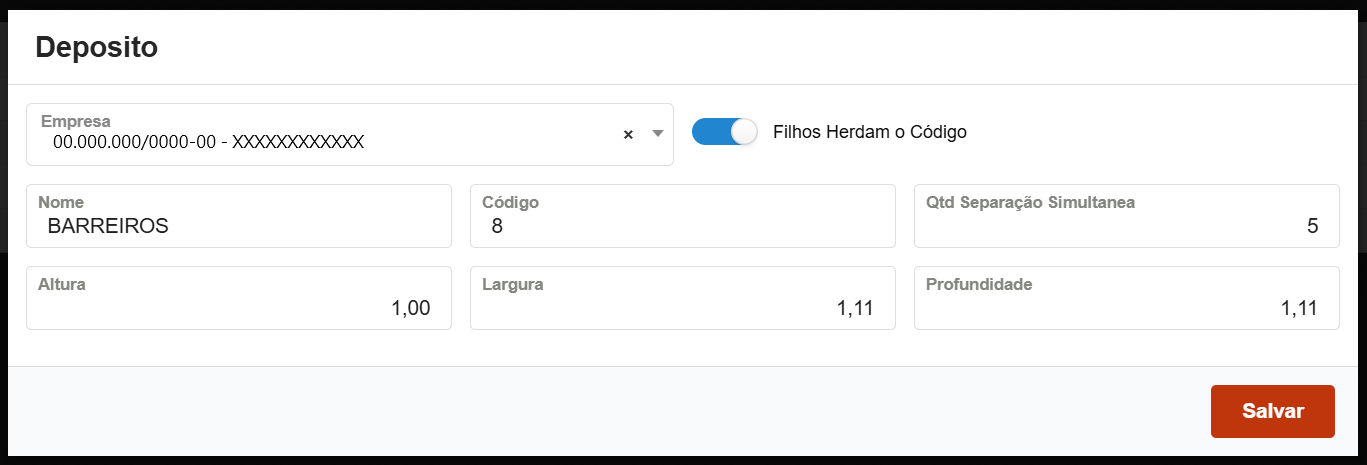
Task: Focus the Profundidade value 1,11
Action: click(x=1299, y=308)
